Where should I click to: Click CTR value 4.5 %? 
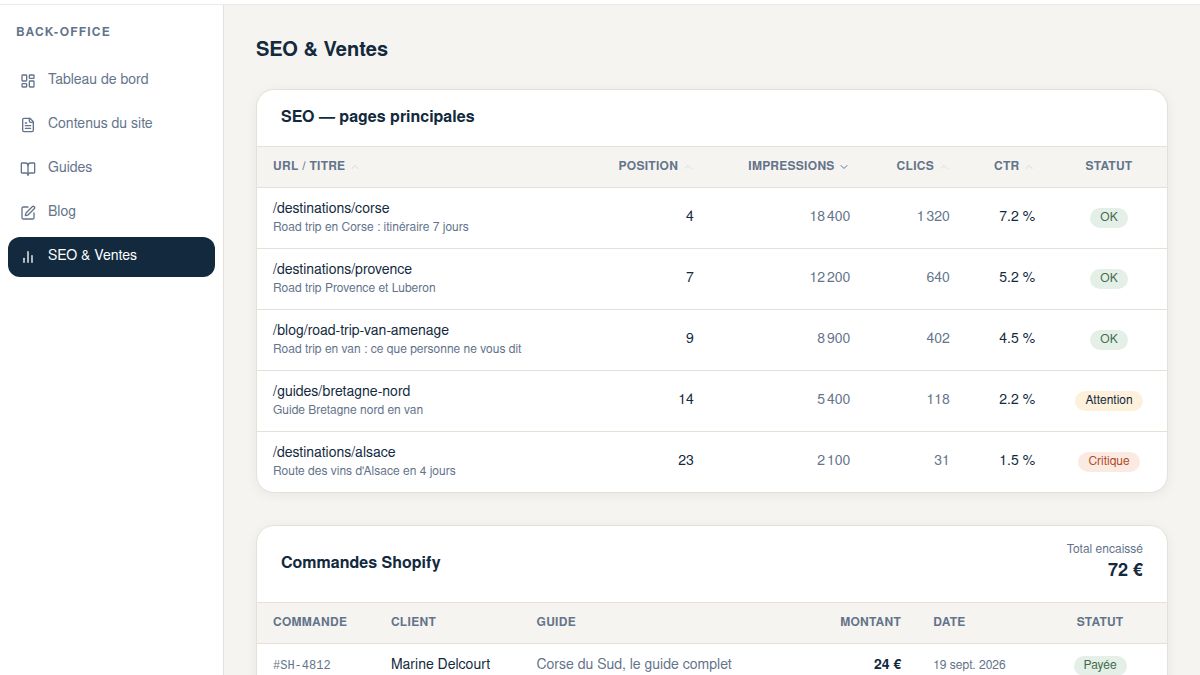1017,338
